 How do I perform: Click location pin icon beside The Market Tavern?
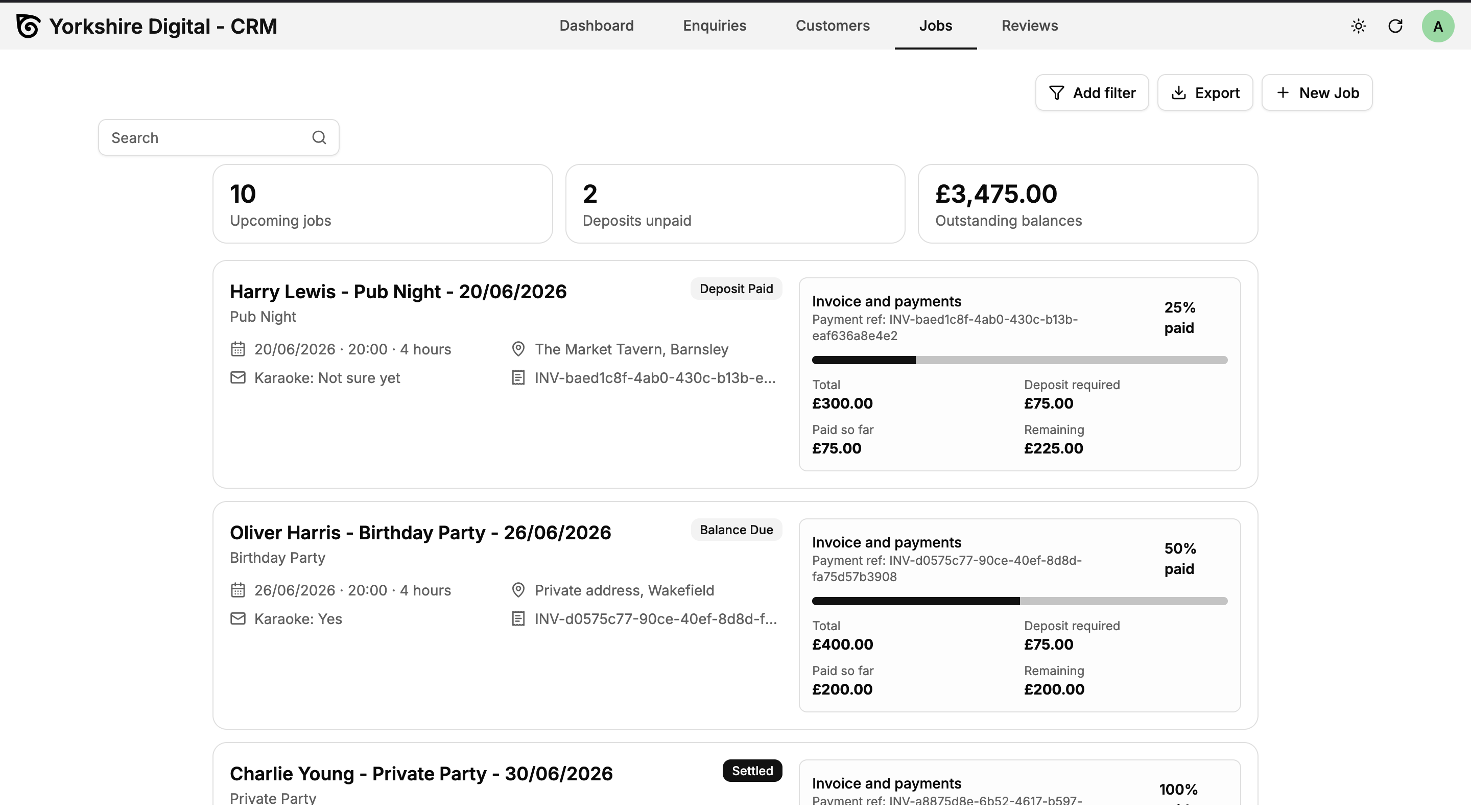coord(518,349)
